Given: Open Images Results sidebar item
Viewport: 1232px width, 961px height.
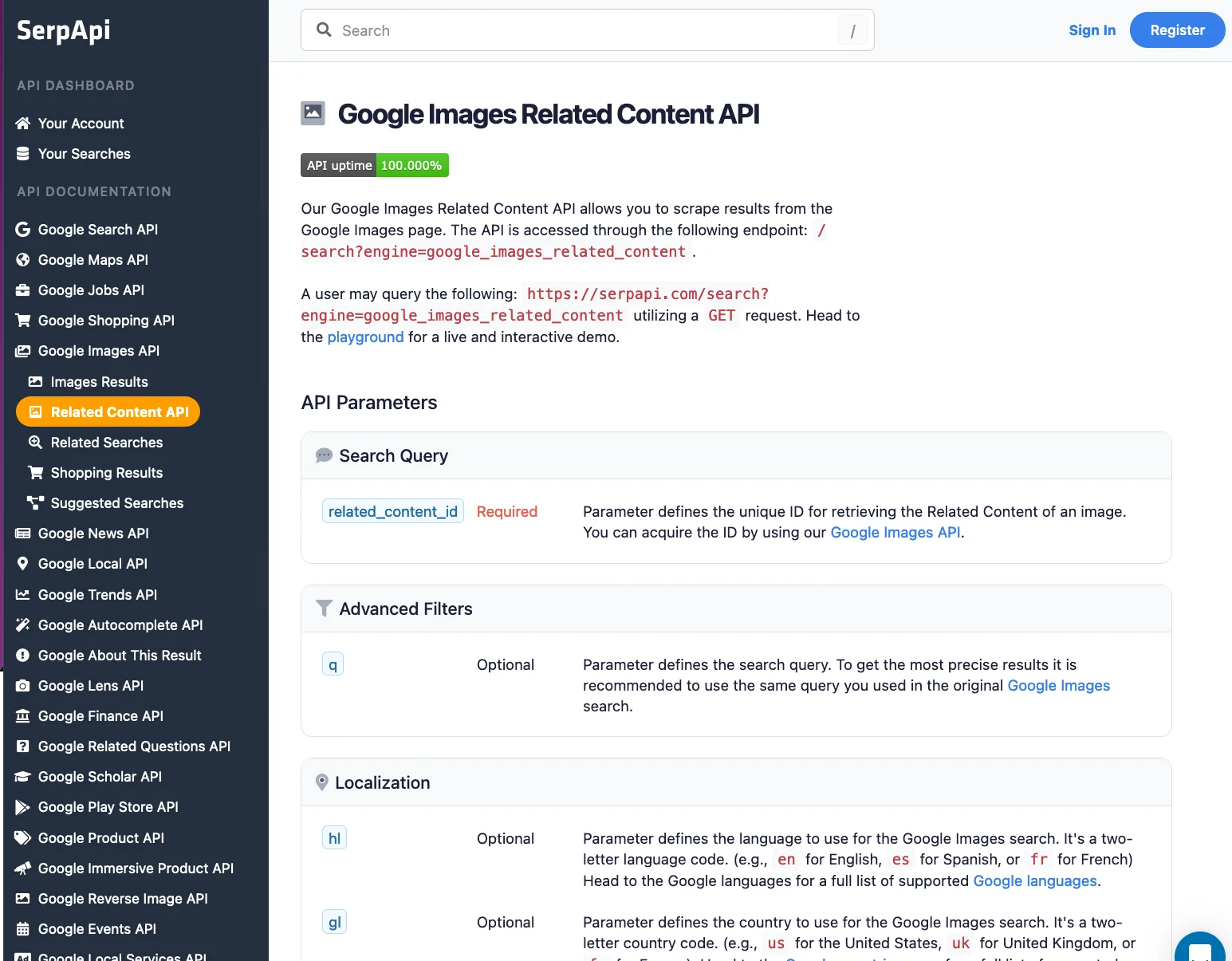Looking at the screenshot, I should click(x=99, y=382).
